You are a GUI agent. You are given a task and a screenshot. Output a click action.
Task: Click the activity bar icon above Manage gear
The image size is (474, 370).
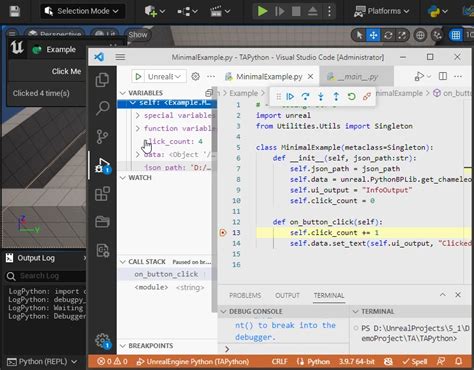click(x=102, y=251)
